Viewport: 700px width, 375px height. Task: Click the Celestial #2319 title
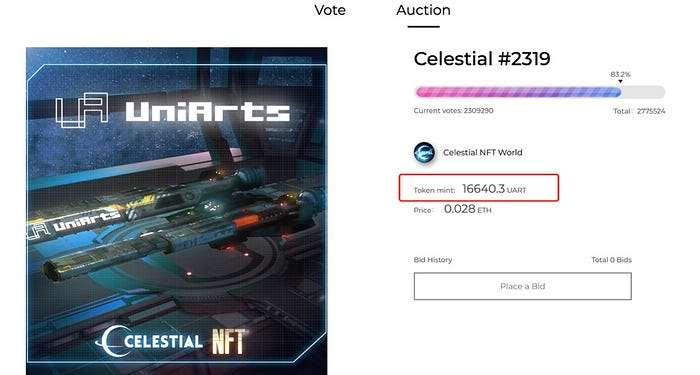tap(482, 59)
